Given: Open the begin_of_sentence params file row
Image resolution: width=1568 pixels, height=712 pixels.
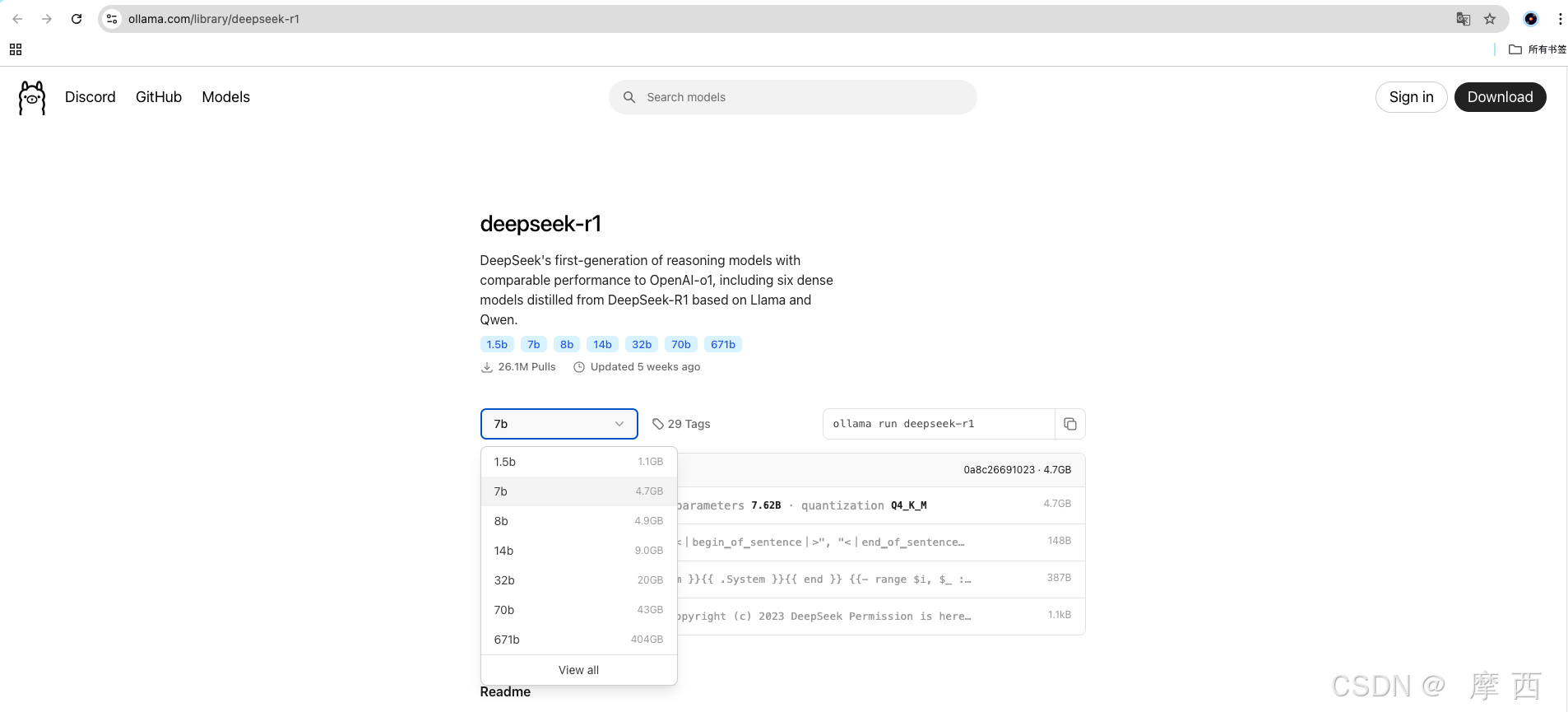Looking at the screenshot, I should click(x=880, y=542).
